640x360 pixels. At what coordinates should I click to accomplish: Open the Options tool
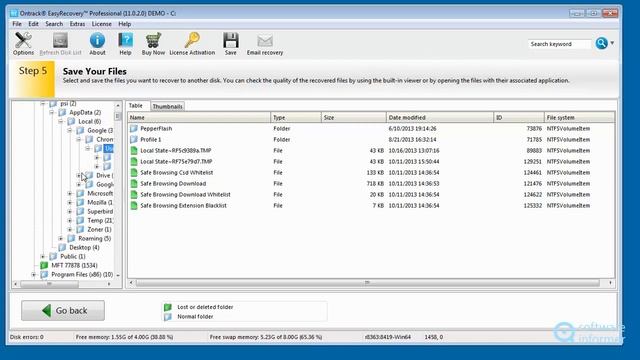(23, 43)
